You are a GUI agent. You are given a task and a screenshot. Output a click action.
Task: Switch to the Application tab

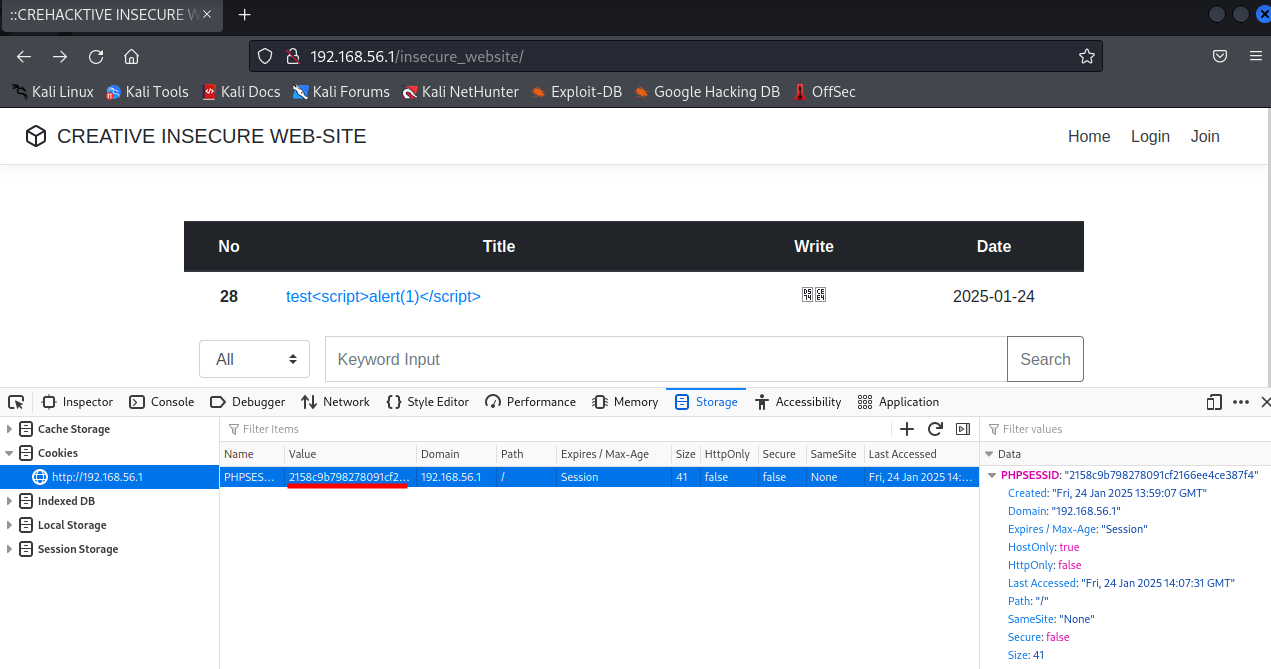tap(898, 402)
